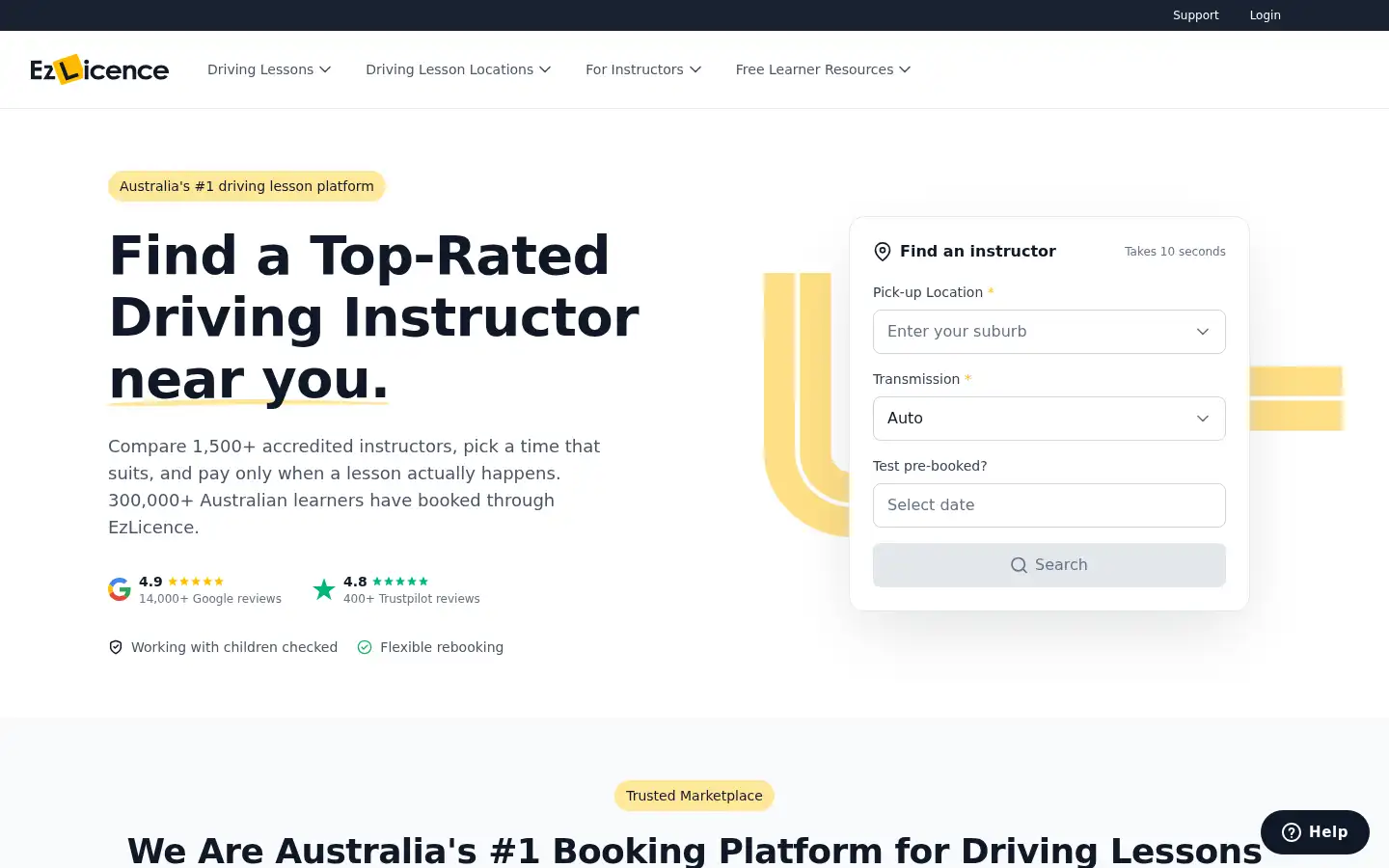The width and height of the screenshot is (1389, 868).
Task: Expand the Free Learner Resources chevron
Action: [905, 69]
